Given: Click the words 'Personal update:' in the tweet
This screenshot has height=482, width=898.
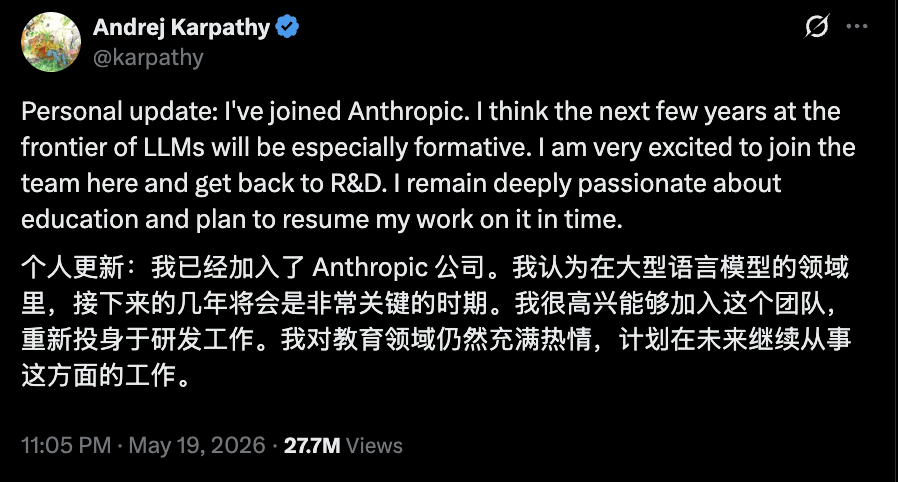Looking at the screenshot, I should point(120,112).
